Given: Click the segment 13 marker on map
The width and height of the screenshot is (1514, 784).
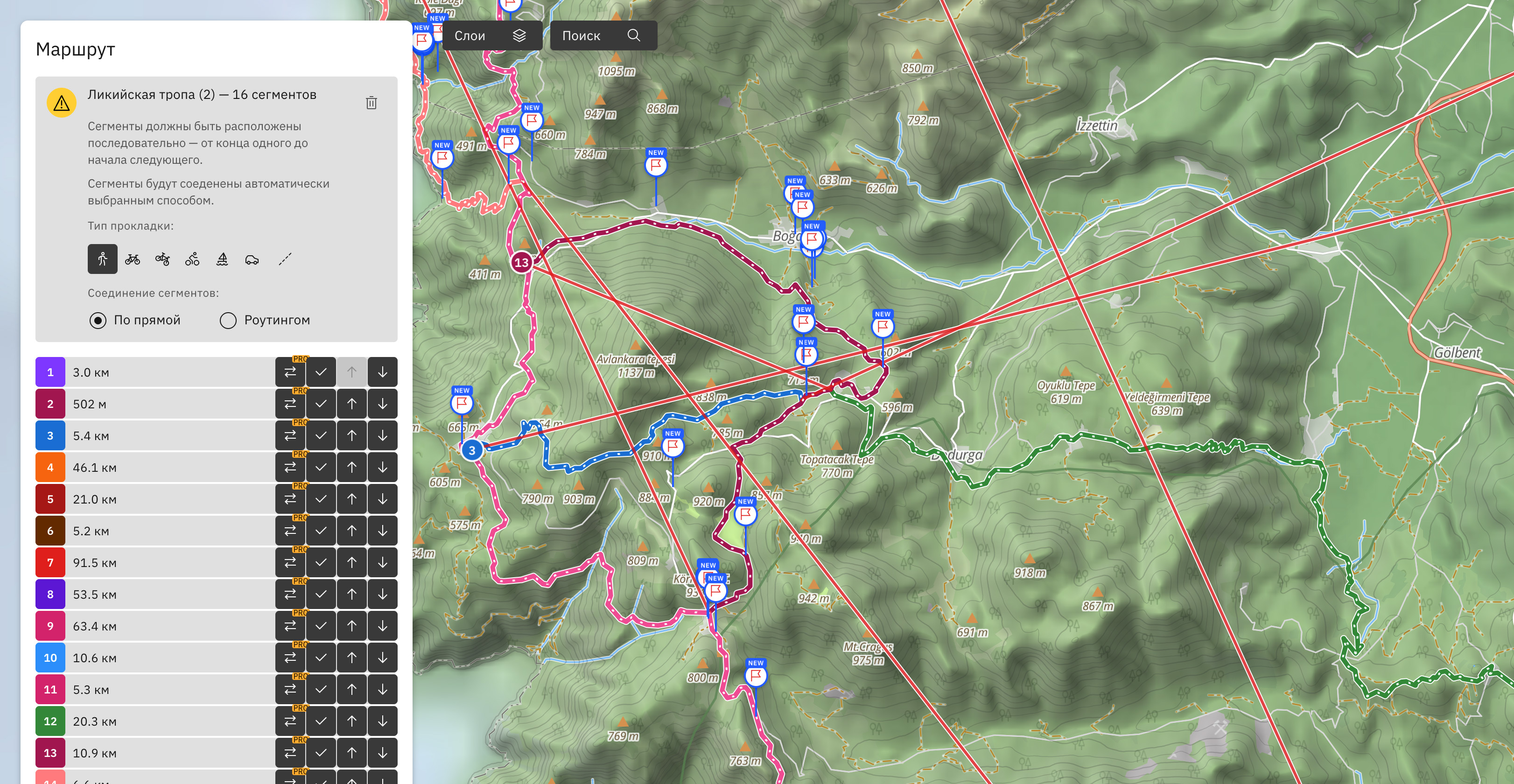Looking at the screenshot, I should click(x=521, y=262).
